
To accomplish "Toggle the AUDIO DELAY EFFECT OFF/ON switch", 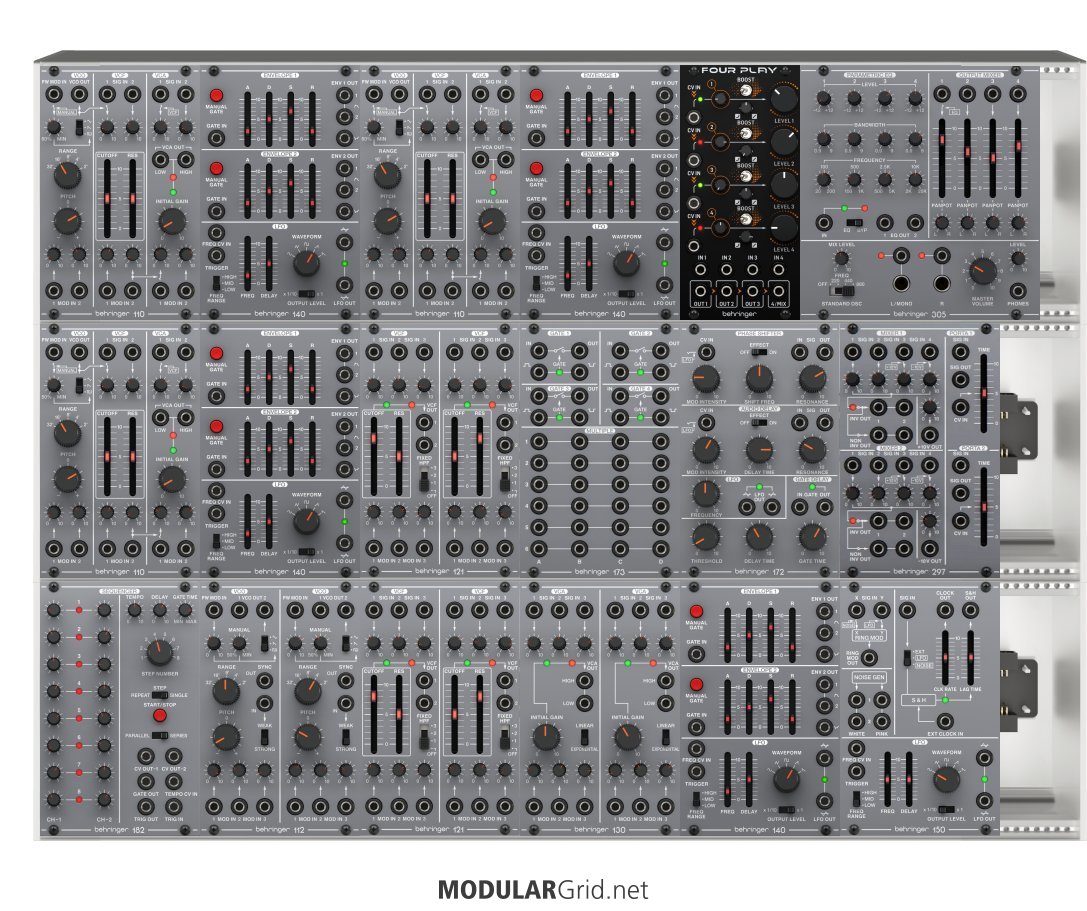I will (759, 422).
